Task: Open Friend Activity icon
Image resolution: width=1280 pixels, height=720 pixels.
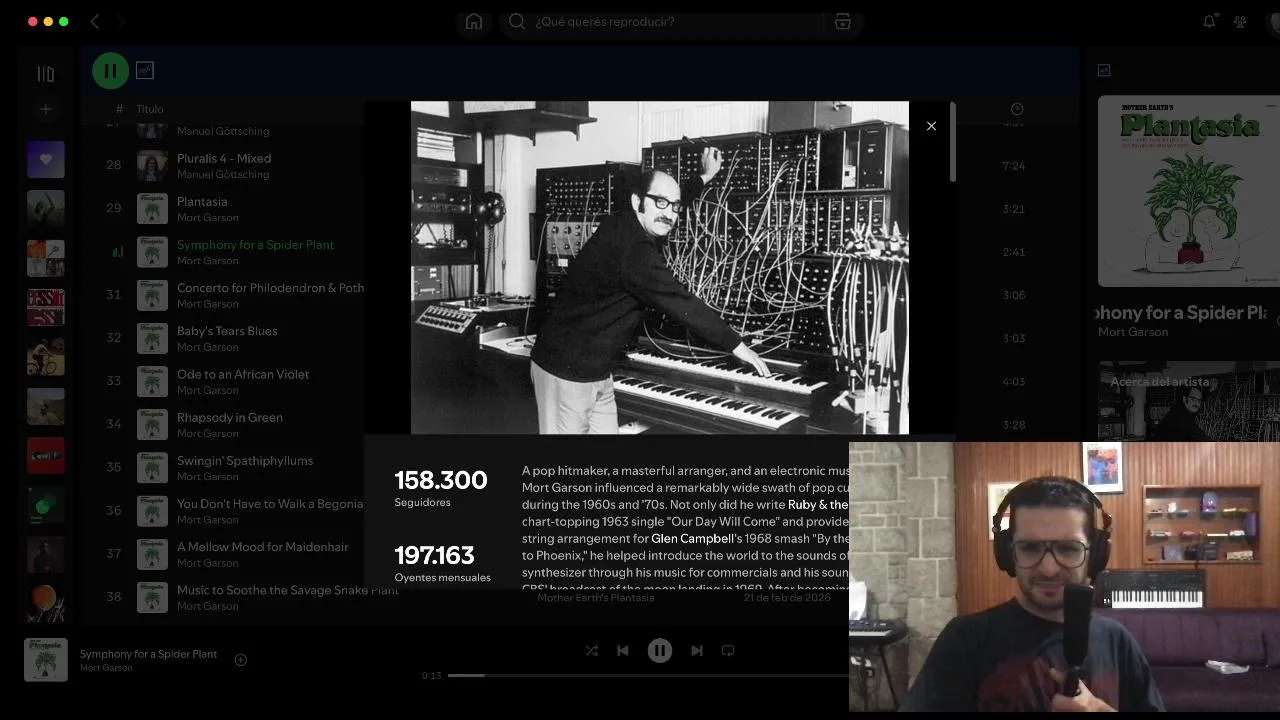Action: (x=1240, y=21)
